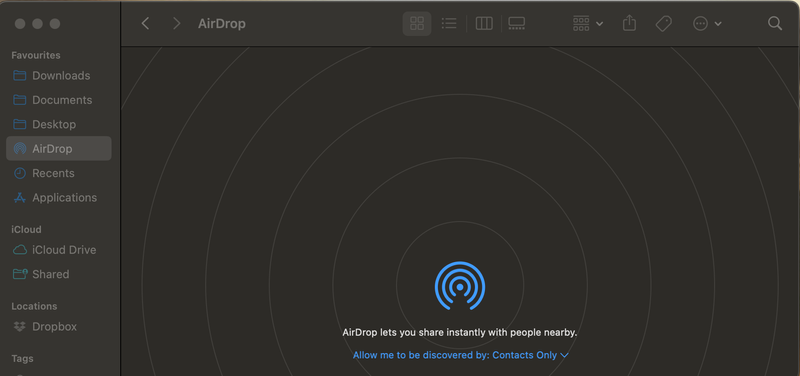
Task: Switch to icon grid view
Action: [x=417, y=23]
